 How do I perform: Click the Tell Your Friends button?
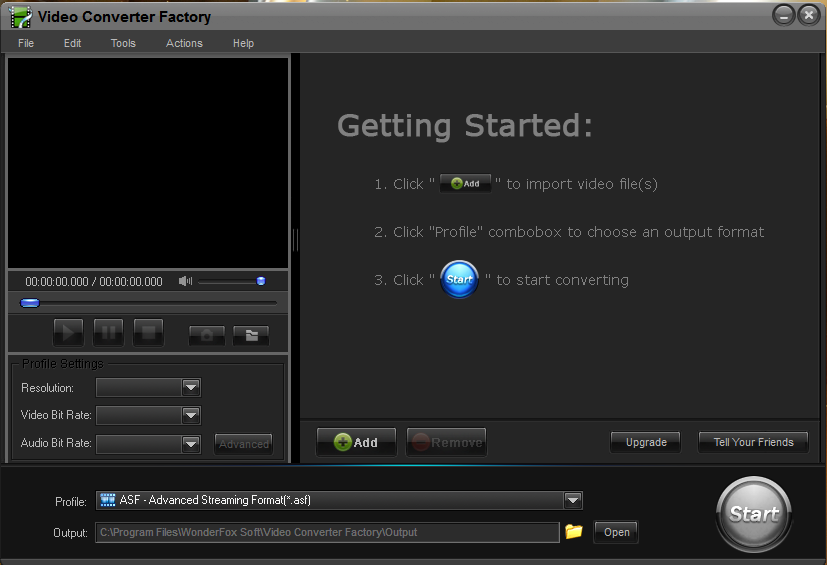point(753,442)
